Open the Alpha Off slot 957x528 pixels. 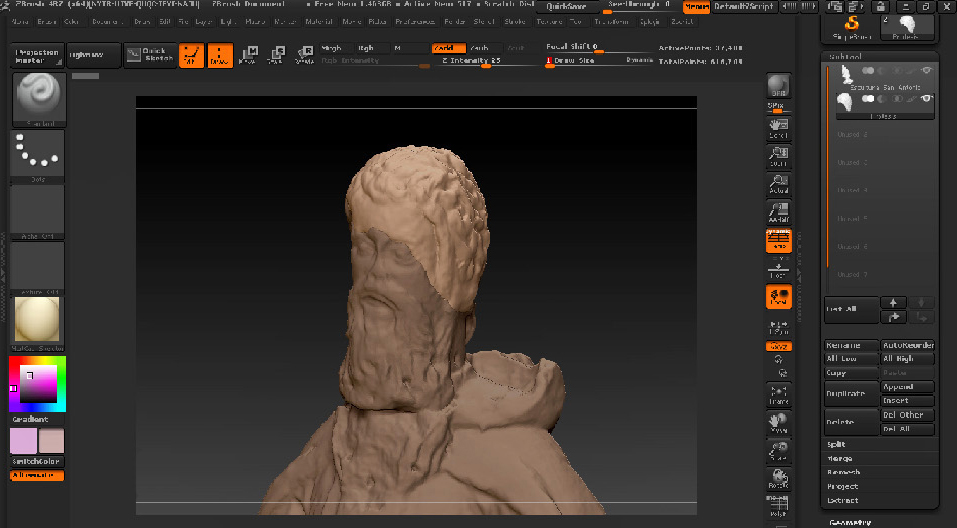tap(38, 212)
